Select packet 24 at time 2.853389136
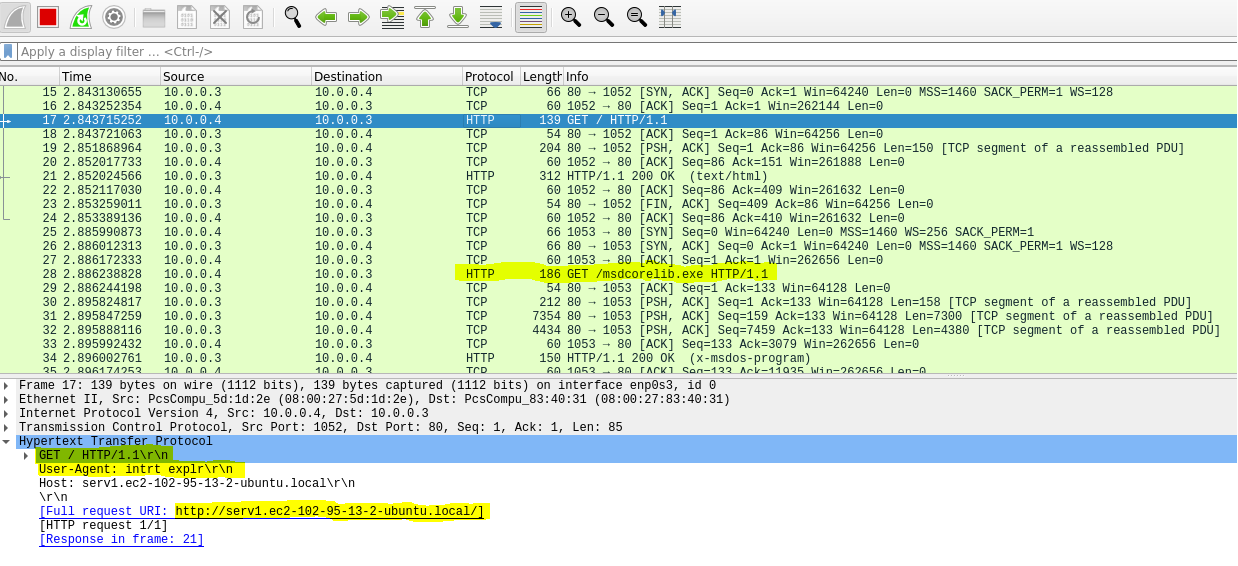Screen dimensions: 1238x566 tap(618, 218)
